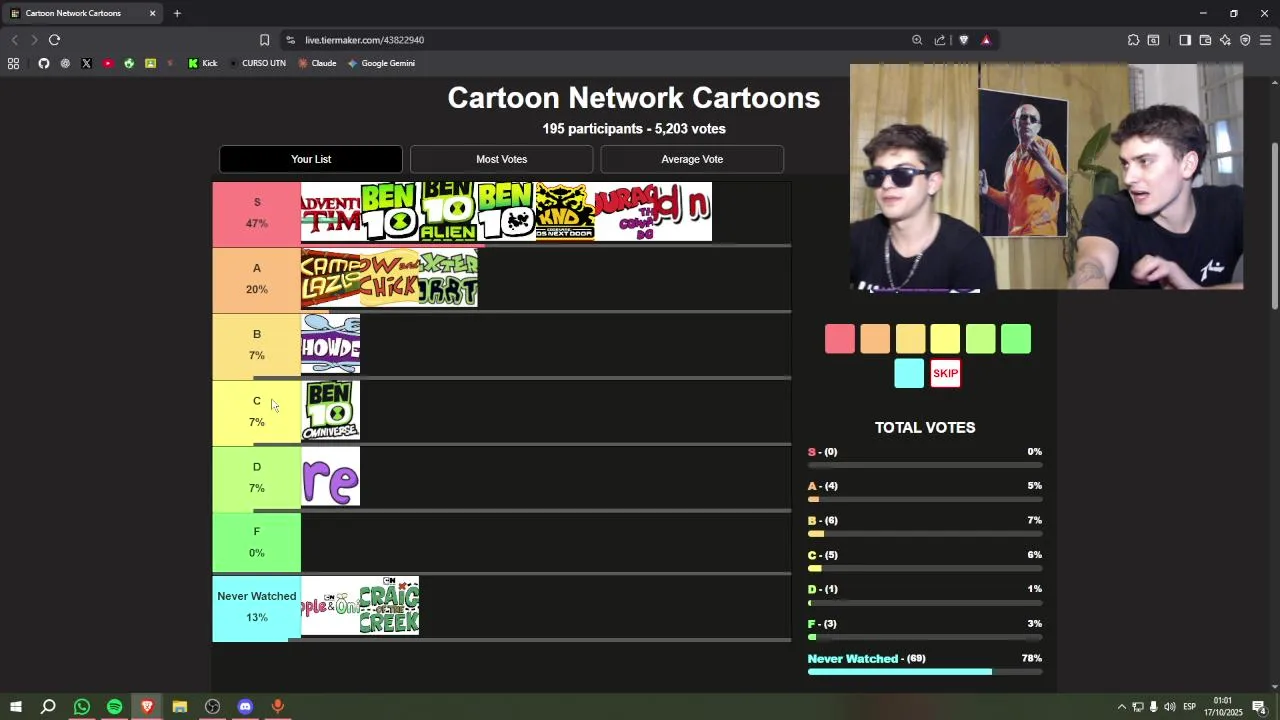Image resolution: width=1280 pixels, height=720 pixels.
Task: Open the Kick bookmark
Action: (x=203, y=63)
